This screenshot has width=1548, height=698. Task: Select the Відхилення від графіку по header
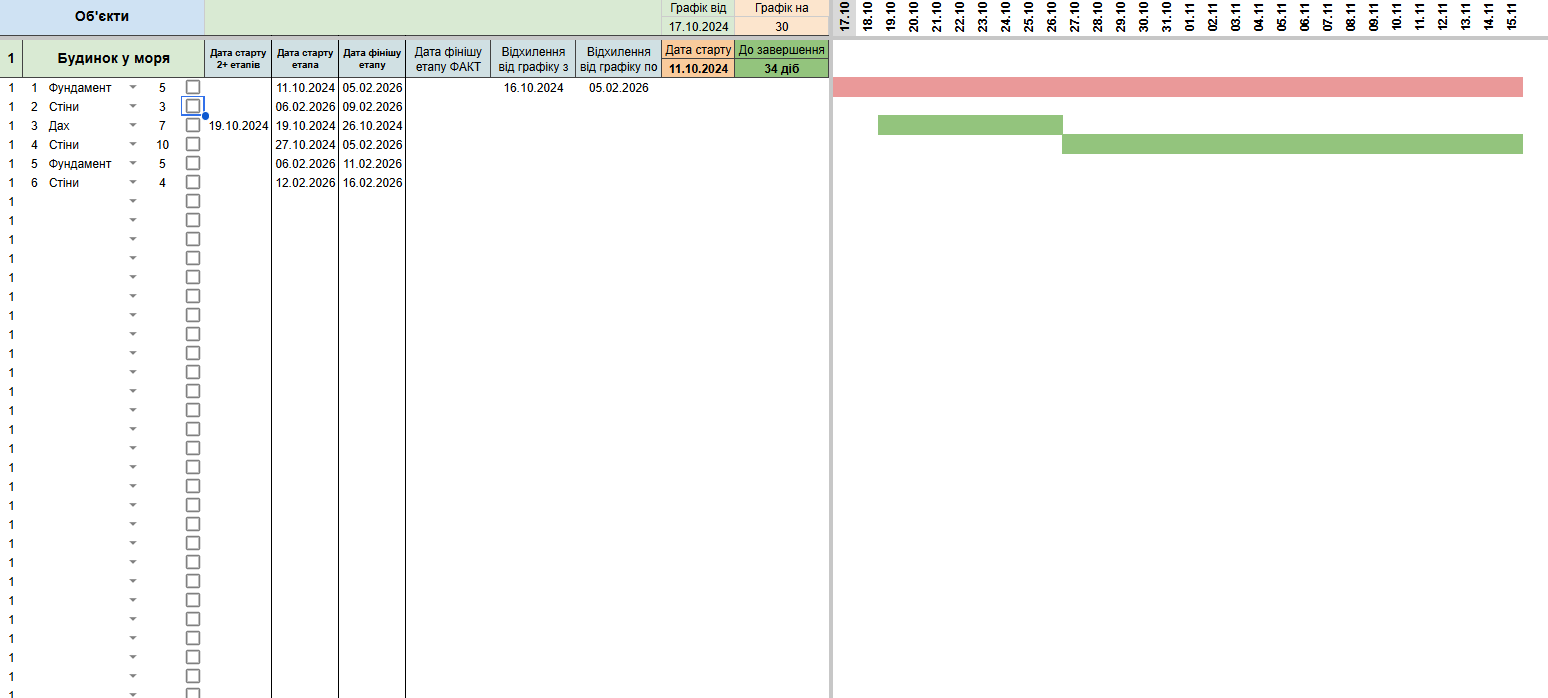(618, 58)
